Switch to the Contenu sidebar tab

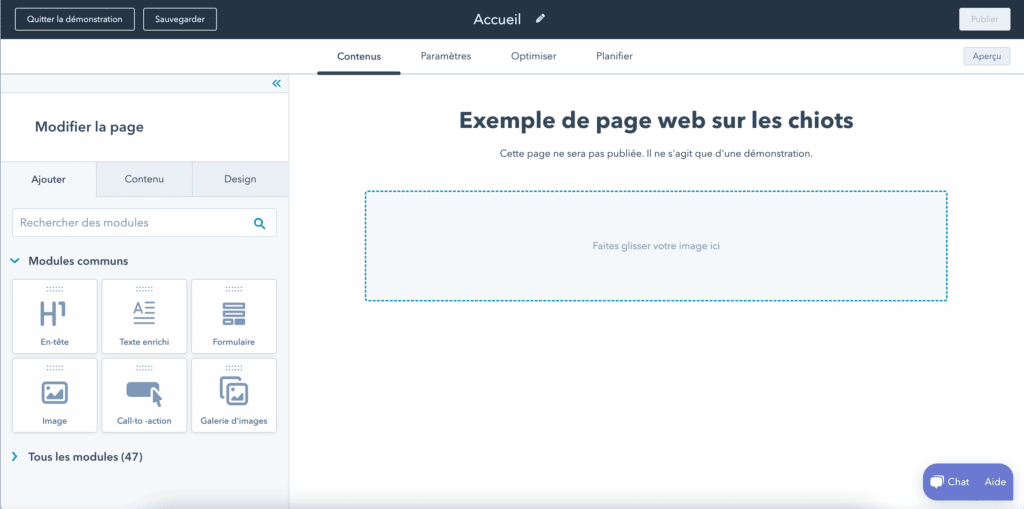pyautogui.click(x=144, y=179)
